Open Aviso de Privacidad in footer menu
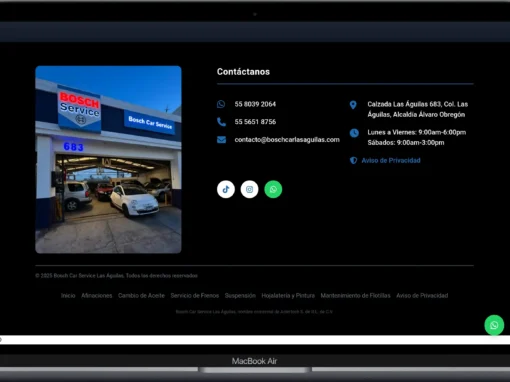 pyautogui.click(x=422, y=296)
